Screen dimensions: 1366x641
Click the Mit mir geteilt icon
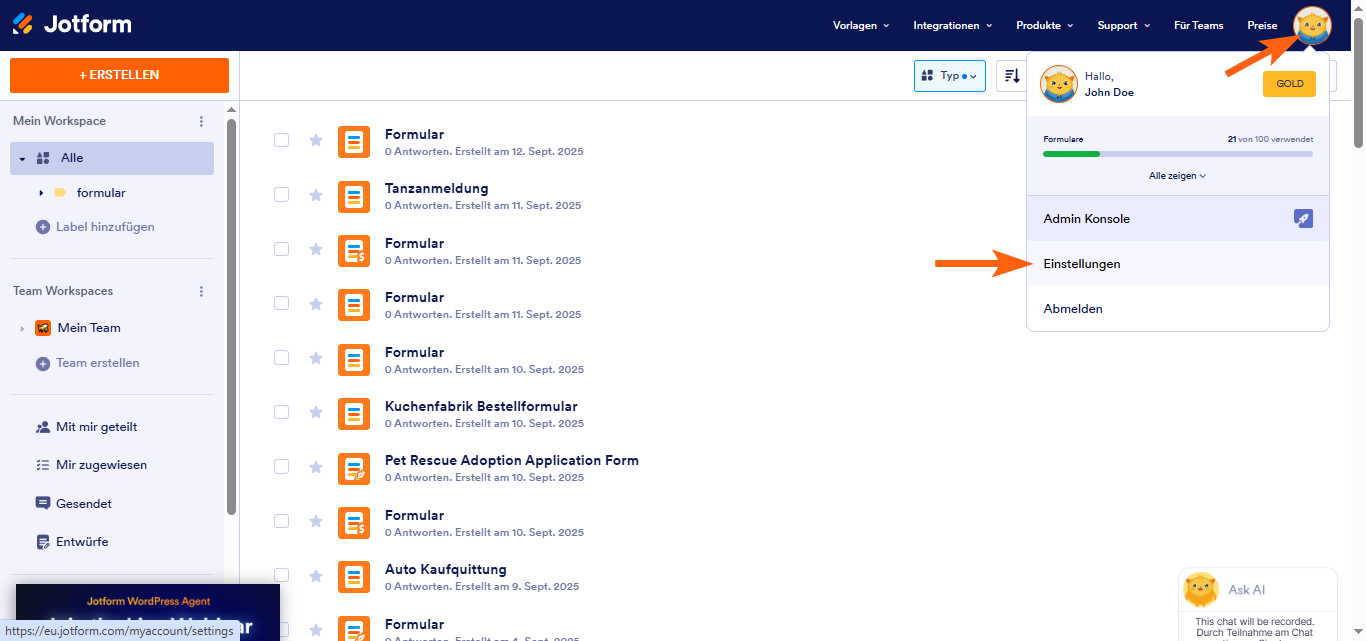43,426
